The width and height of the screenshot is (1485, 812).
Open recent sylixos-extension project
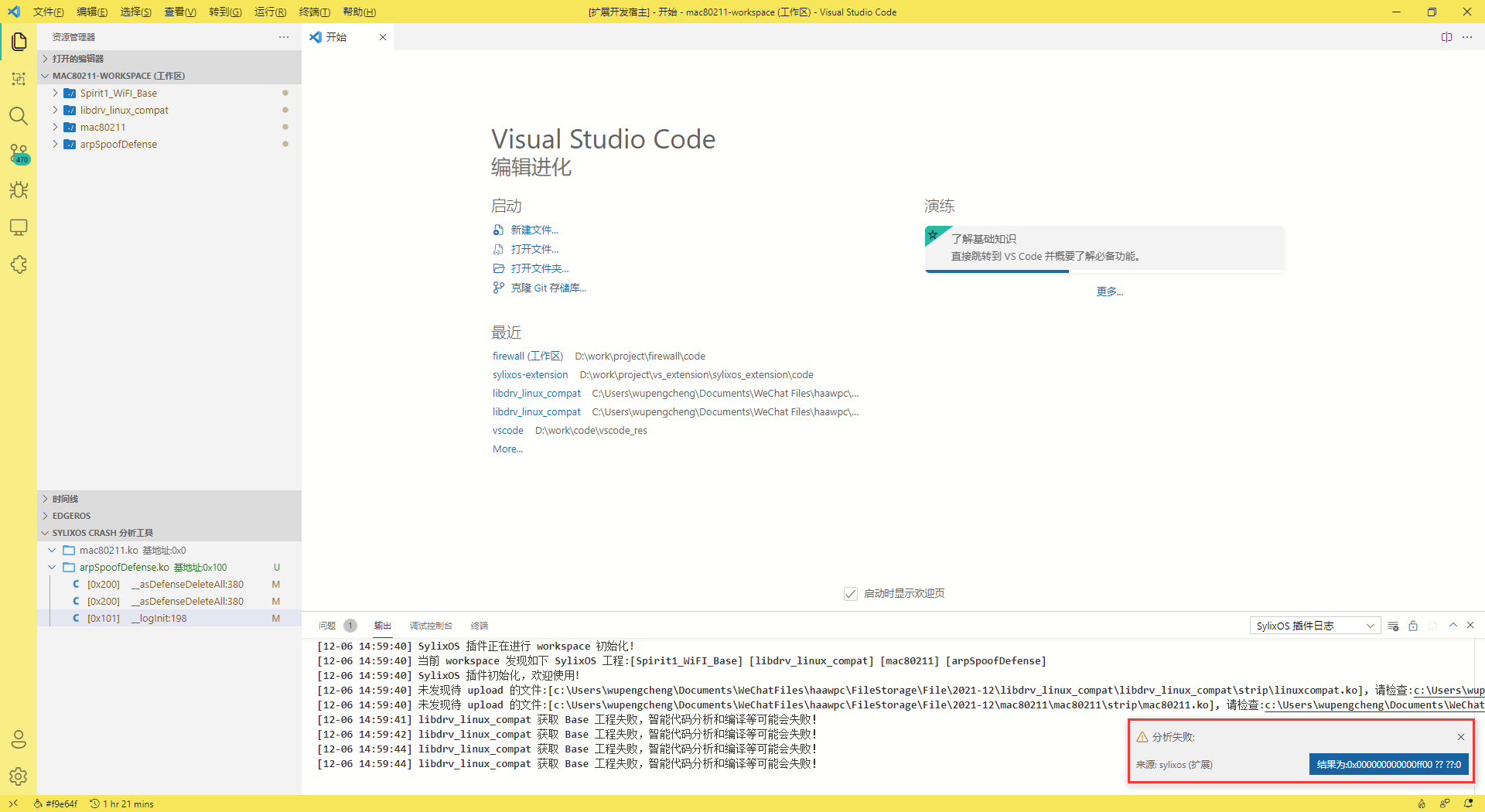(x=530, y=374)
